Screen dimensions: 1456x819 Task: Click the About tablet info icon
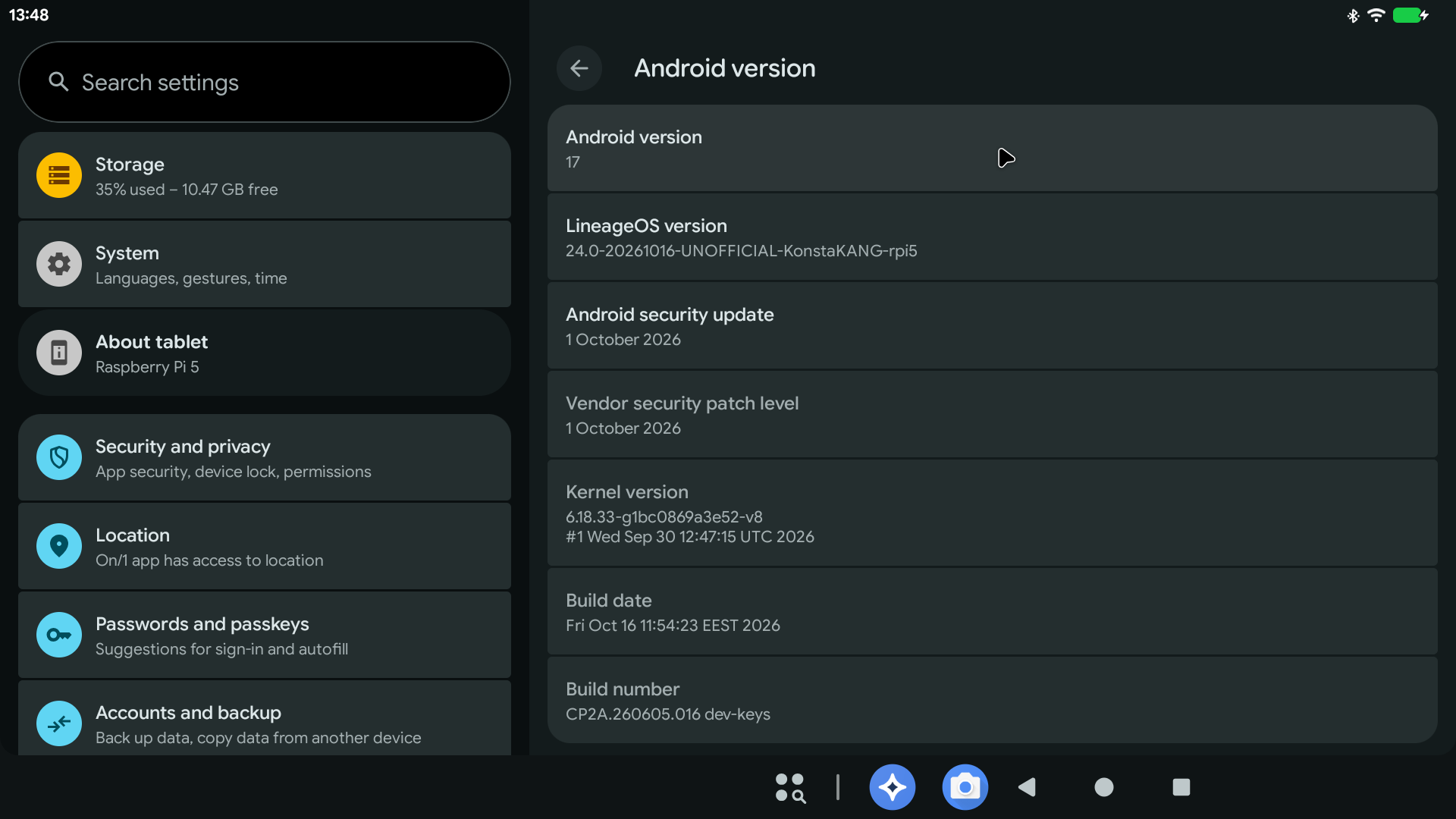pos(59,353)
